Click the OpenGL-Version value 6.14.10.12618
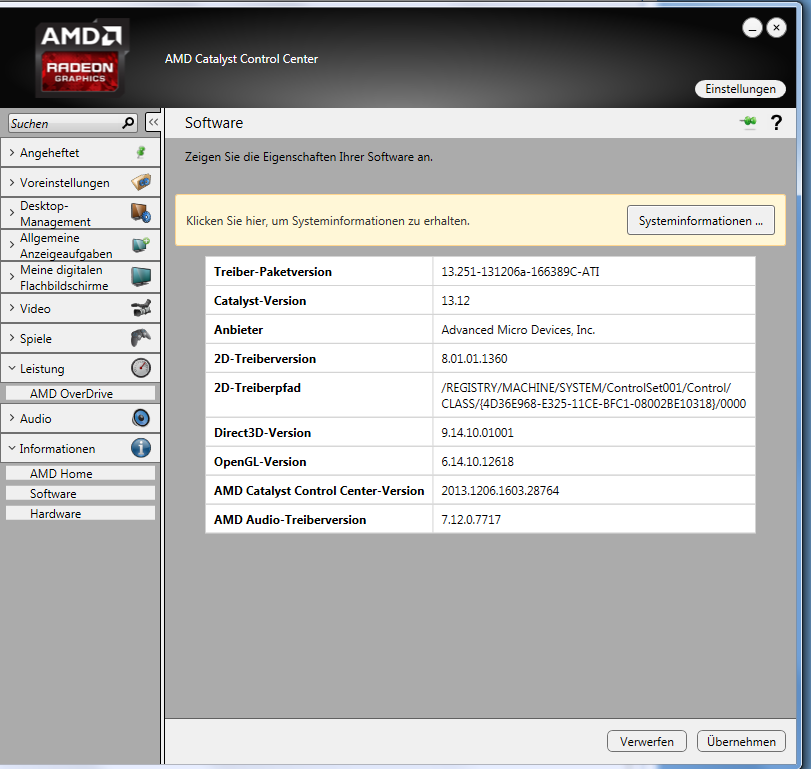The height and width of the screenshot is (769, 811). pyautogui.click(x=477, y=461)
